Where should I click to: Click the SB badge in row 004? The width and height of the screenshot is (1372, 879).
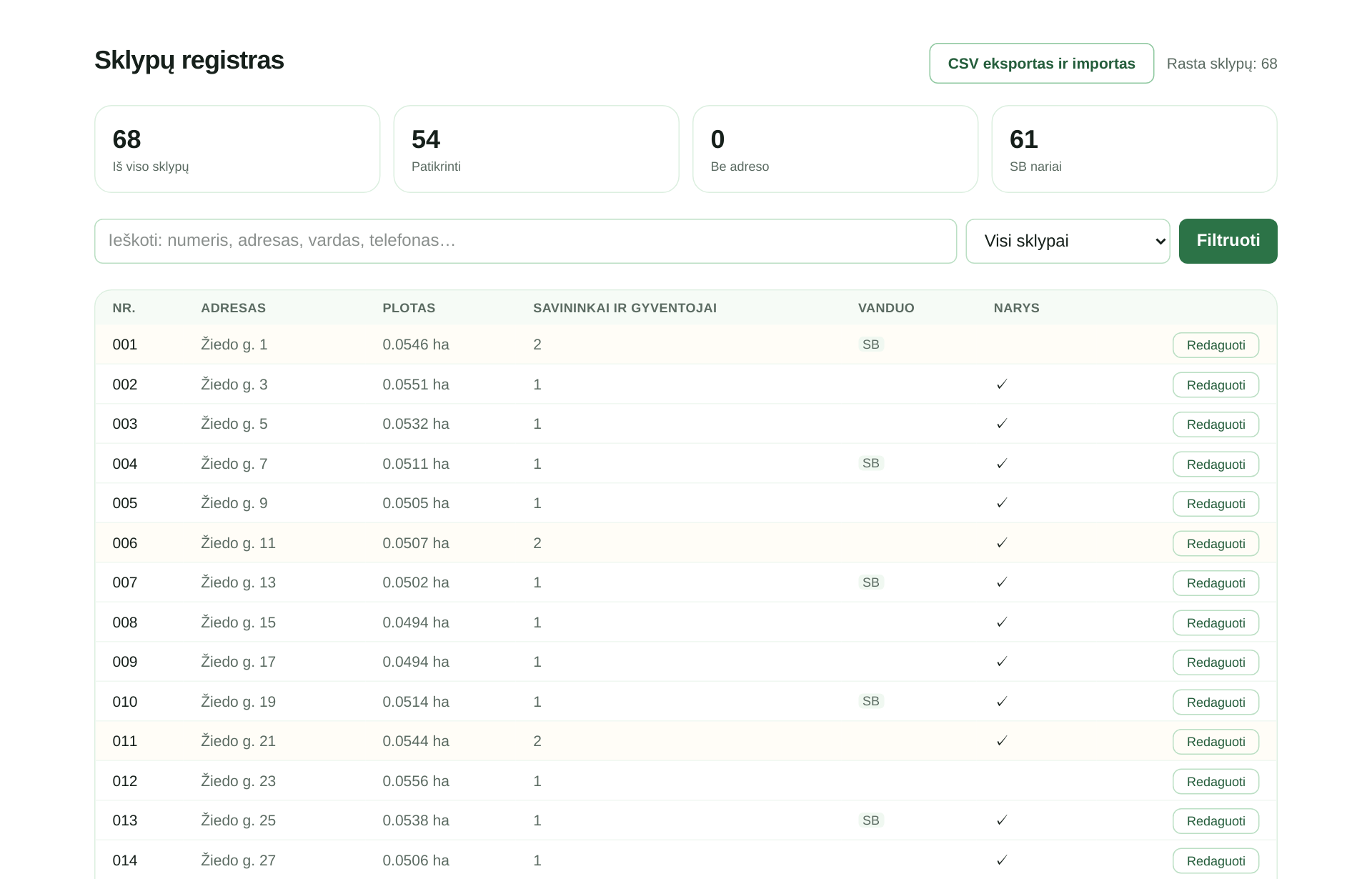871,463
